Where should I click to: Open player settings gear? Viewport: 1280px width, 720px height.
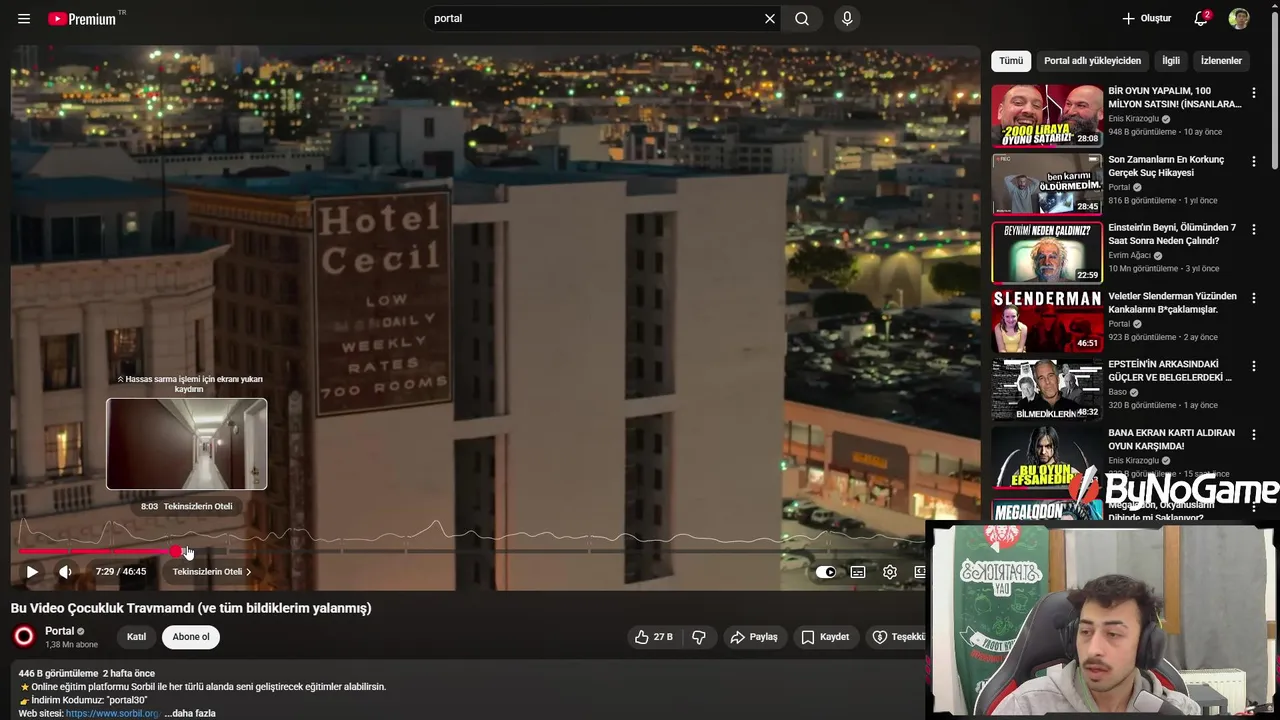pyautogui.click(x=890, y=572)
